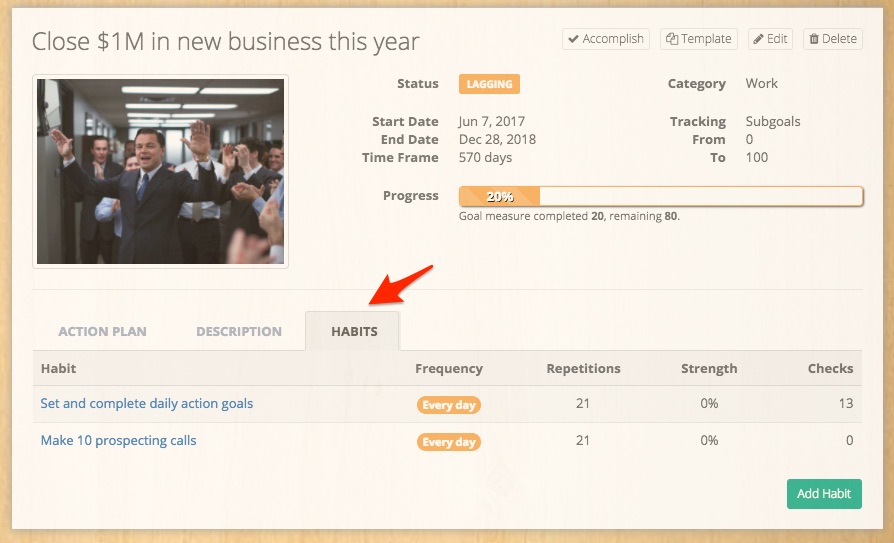This screenshot has width=894, height=543.
Task: Sort by the Checks column header
Action: click(x=830, y=368)
